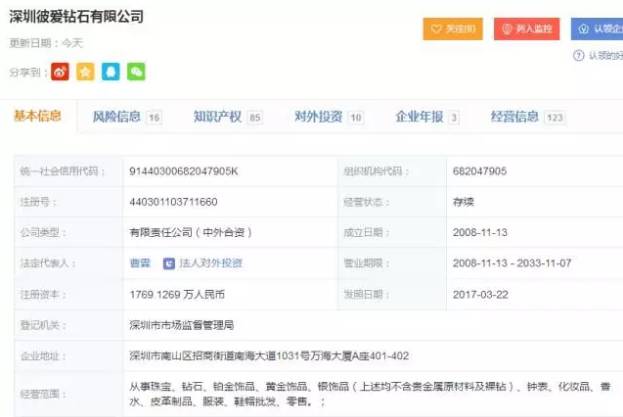Open the legal representative name link
This screenshot has height=417, width=623.
tap(140, 264)
